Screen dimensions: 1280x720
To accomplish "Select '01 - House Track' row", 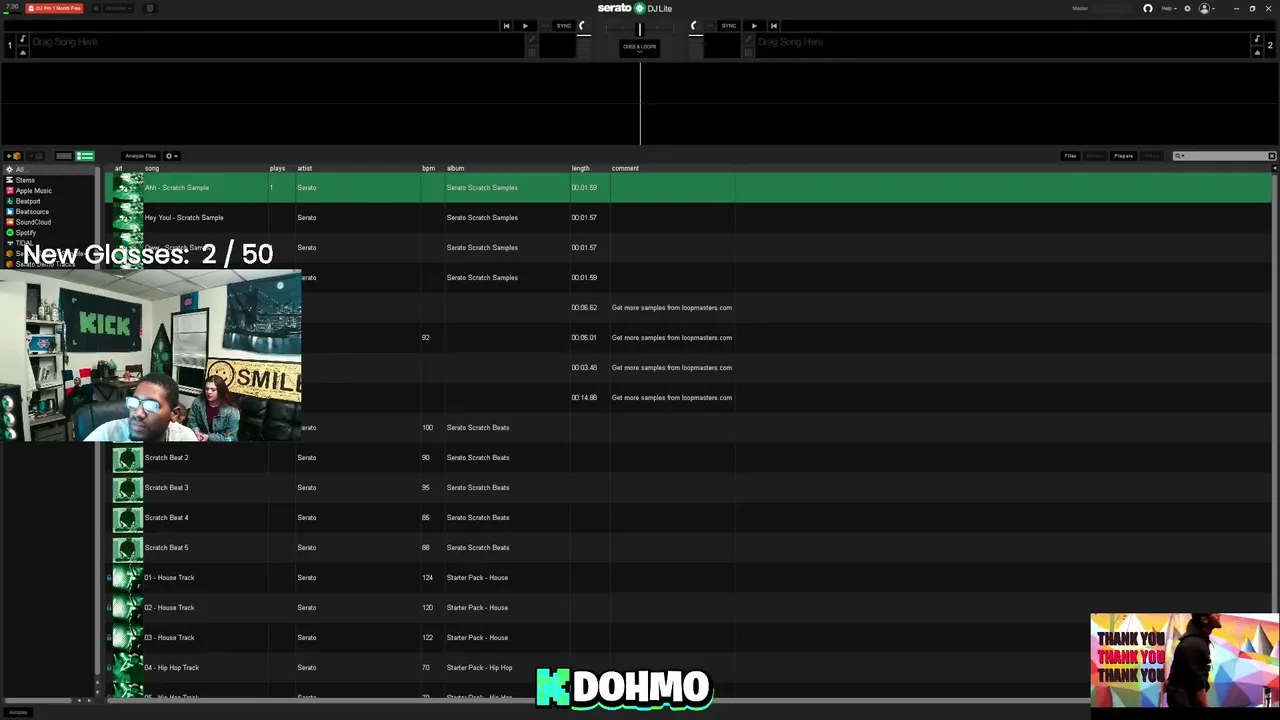I will pos(688,578).
